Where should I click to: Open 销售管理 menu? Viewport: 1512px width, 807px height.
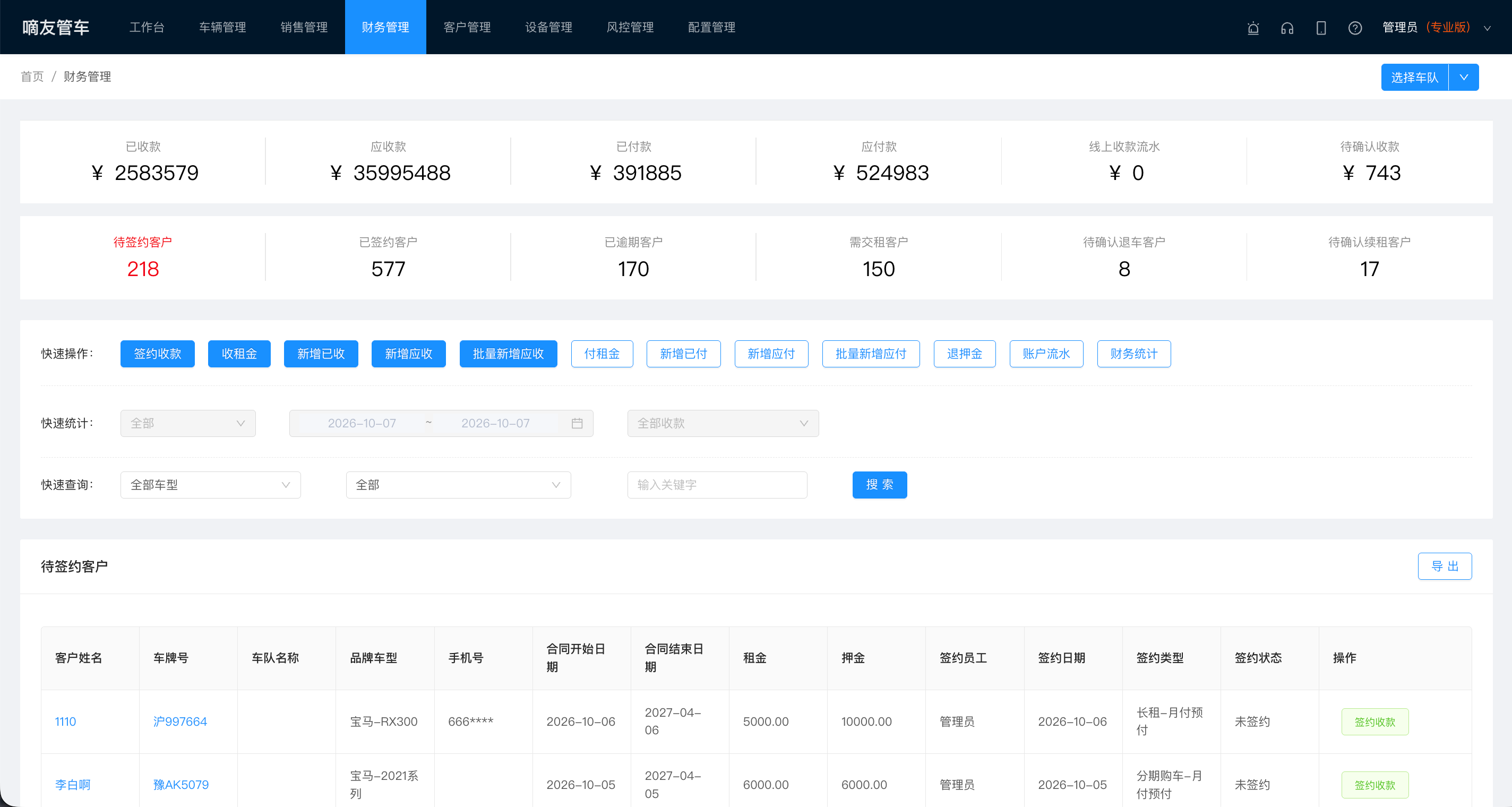click(304, 27)
